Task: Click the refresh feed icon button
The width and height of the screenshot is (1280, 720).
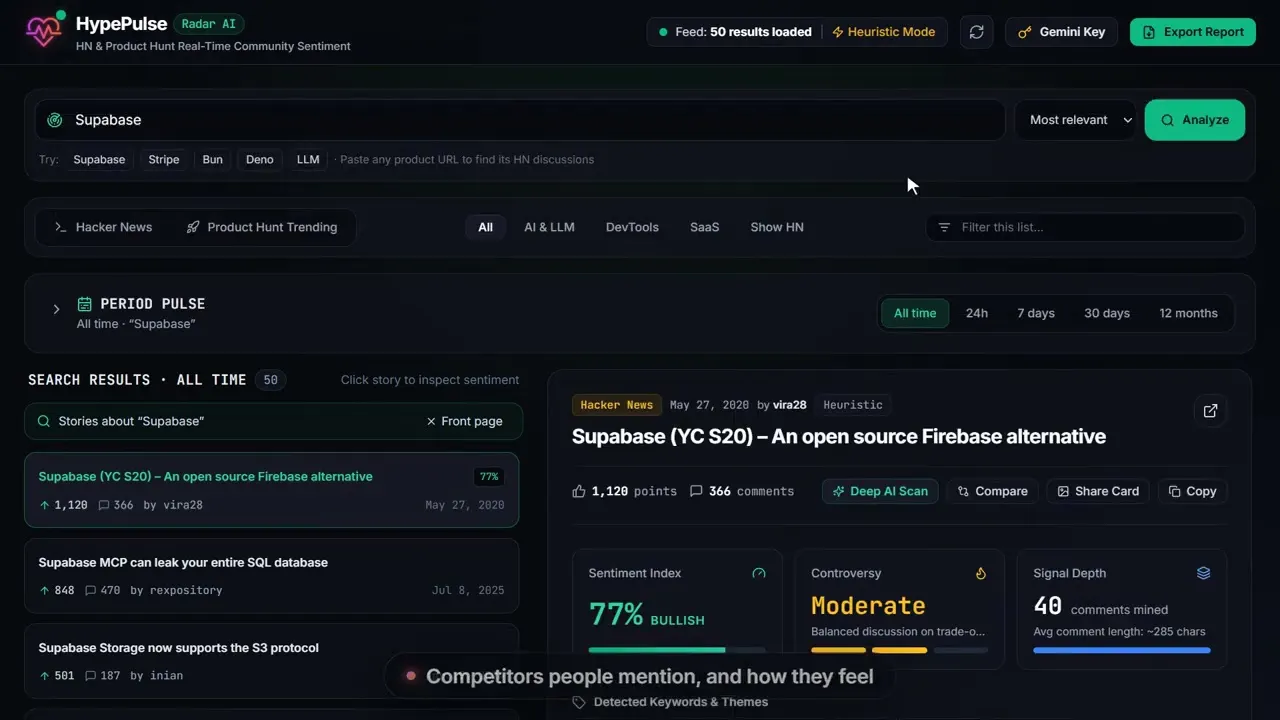Action: click(x=977, y=32)
